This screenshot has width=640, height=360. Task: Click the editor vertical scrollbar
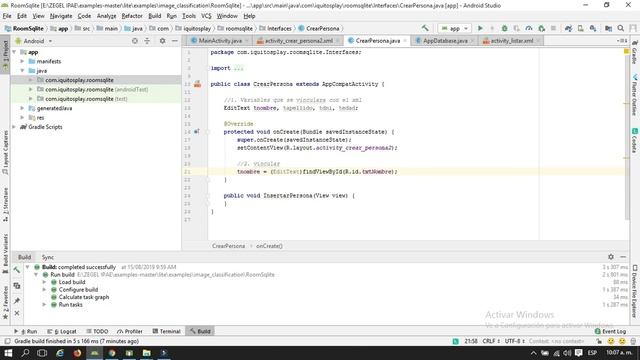pyautogui.click(x=627, y=139)
